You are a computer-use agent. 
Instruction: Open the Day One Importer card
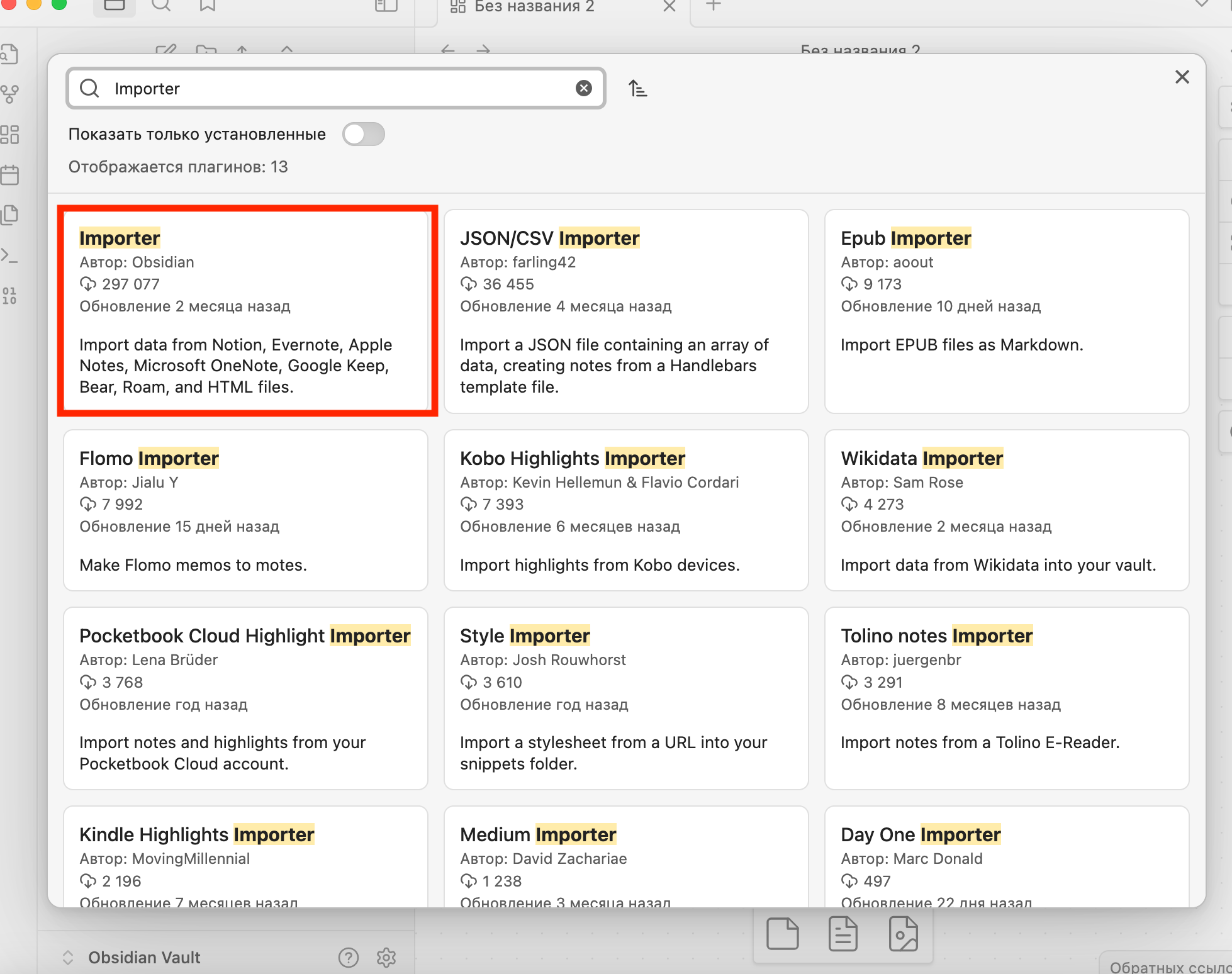click(x=1007, y=857)
